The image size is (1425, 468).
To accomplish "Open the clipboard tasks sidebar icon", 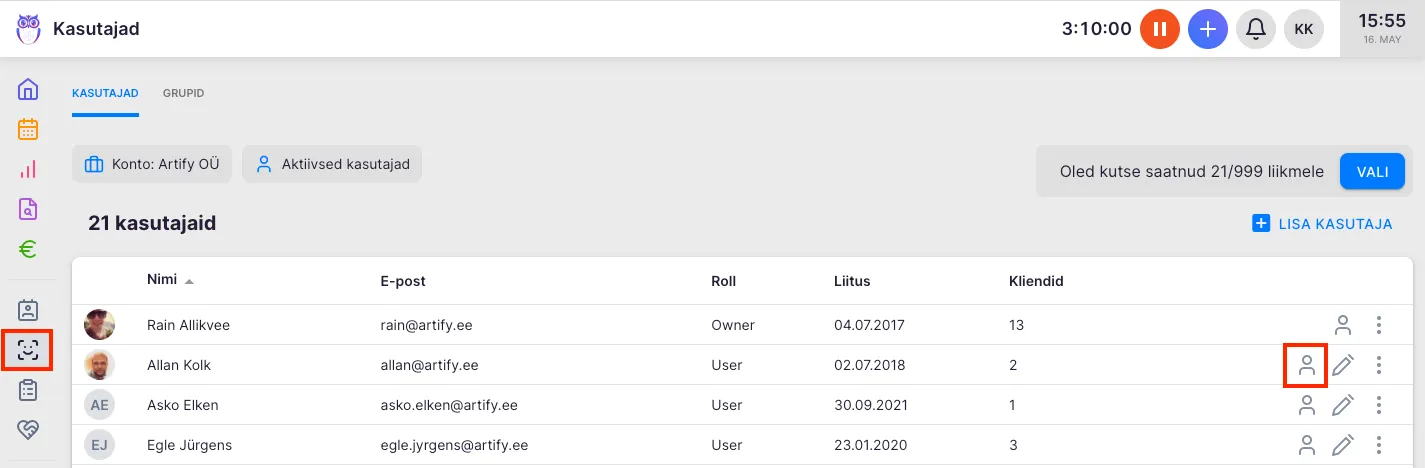I will tap(28, 390).
